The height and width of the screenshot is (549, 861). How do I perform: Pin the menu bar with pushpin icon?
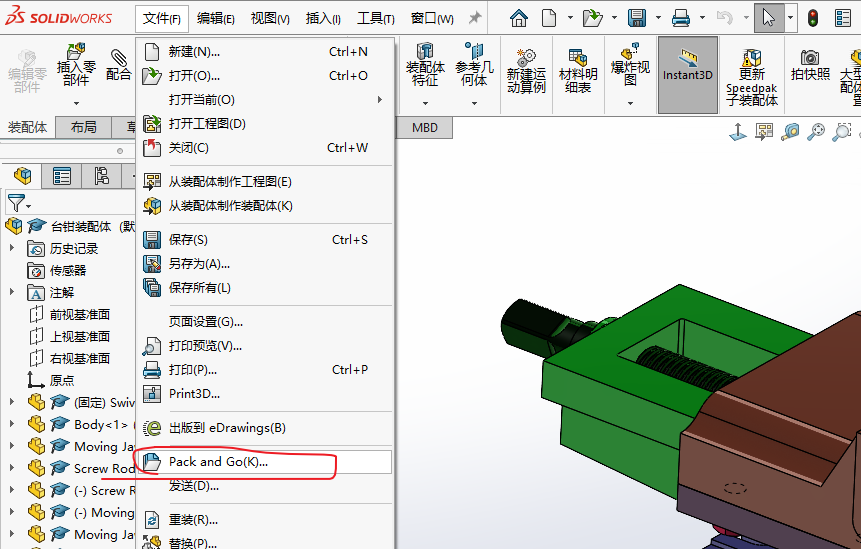[475, 18]
